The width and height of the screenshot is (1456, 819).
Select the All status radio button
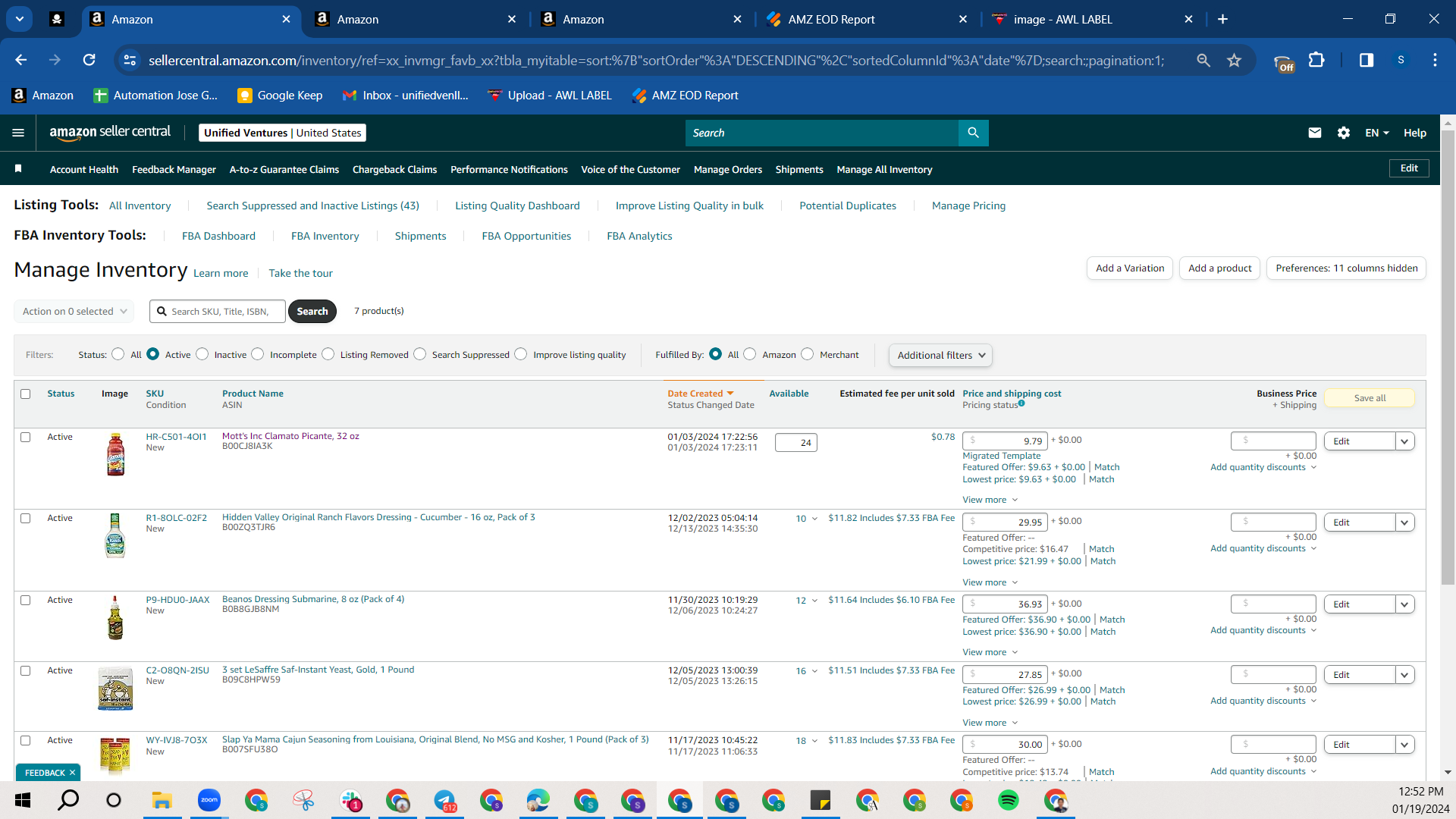click(x=118, y=354)
